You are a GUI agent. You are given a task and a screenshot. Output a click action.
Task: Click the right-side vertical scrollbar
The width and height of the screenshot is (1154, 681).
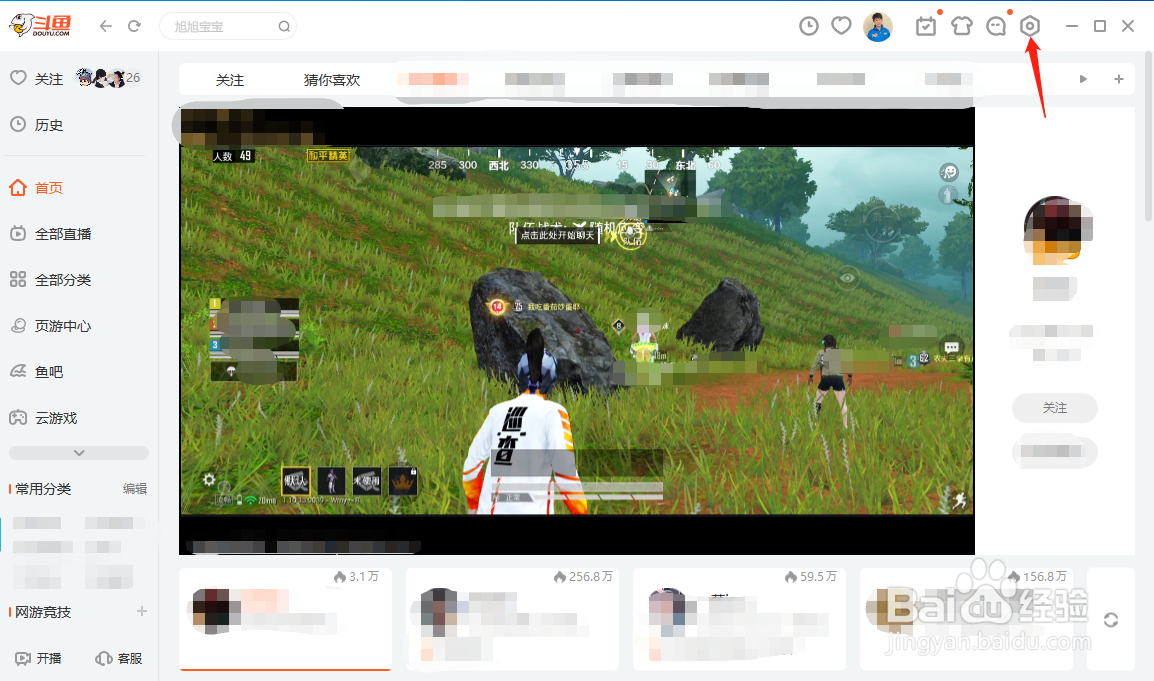coord(1149,136)
